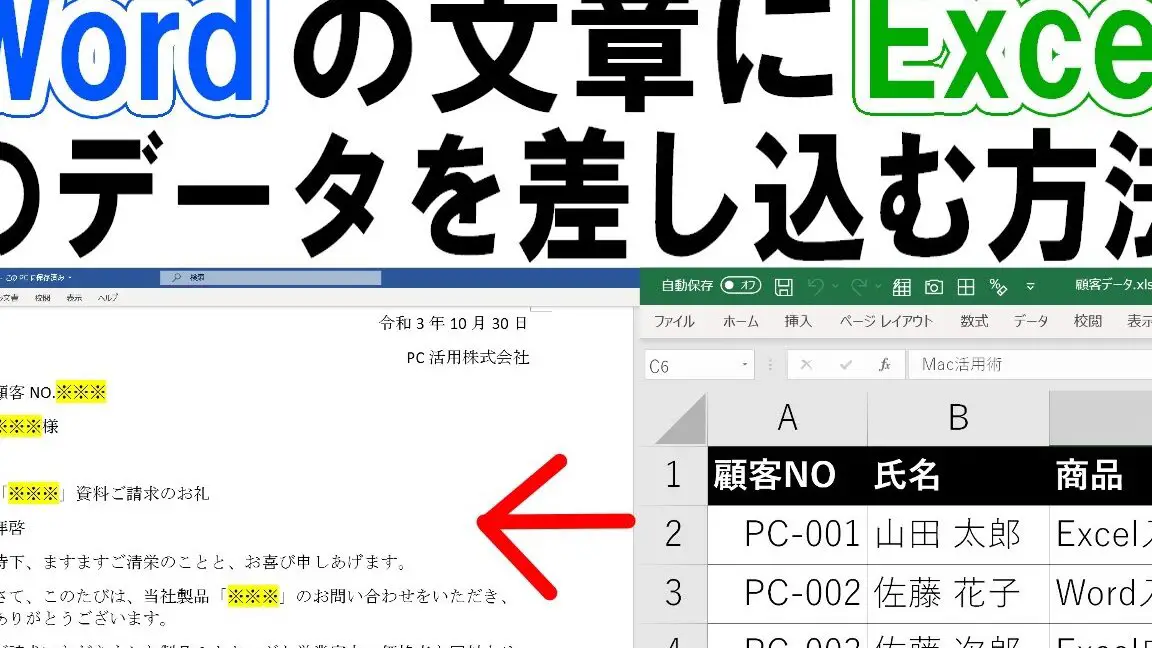Switch to the 挿入 tab in Excel
The image size is (1152, 648).
pos(798,321)
